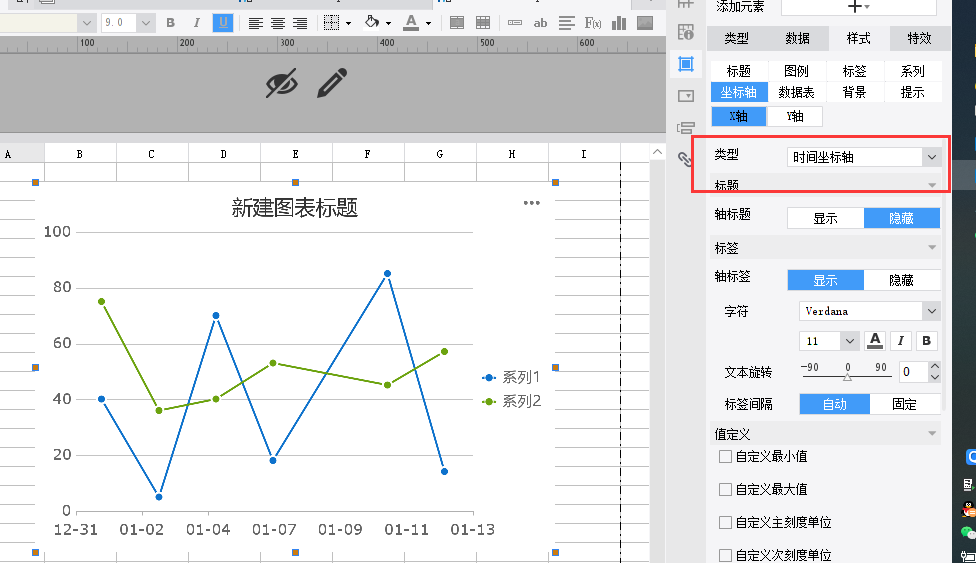
Task: Center align cell text
Action: [x=278, y=24]
